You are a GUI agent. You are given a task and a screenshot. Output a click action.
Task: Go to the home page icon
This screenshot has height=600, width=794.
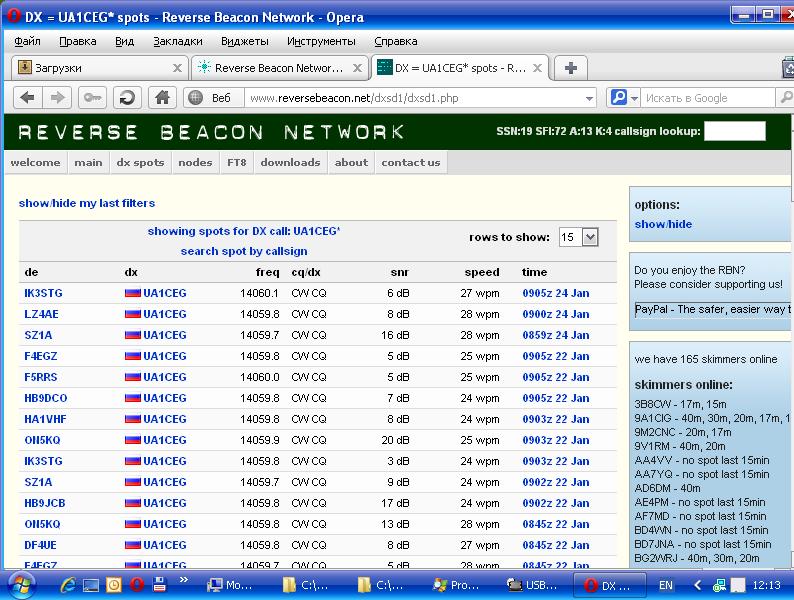(x=162, y=97)
